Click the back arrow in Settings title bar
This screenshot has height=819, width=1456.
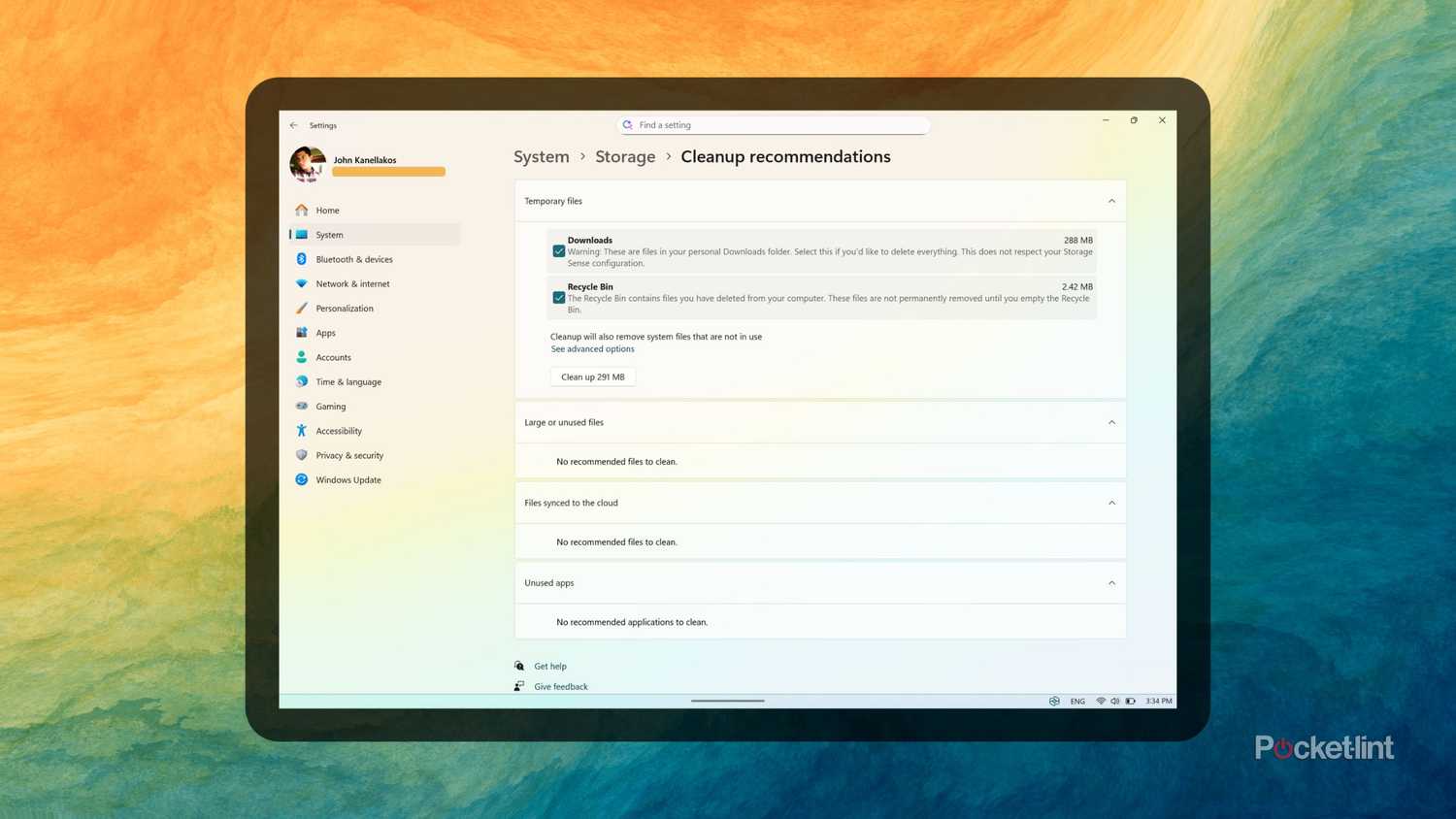click(294, 125)
